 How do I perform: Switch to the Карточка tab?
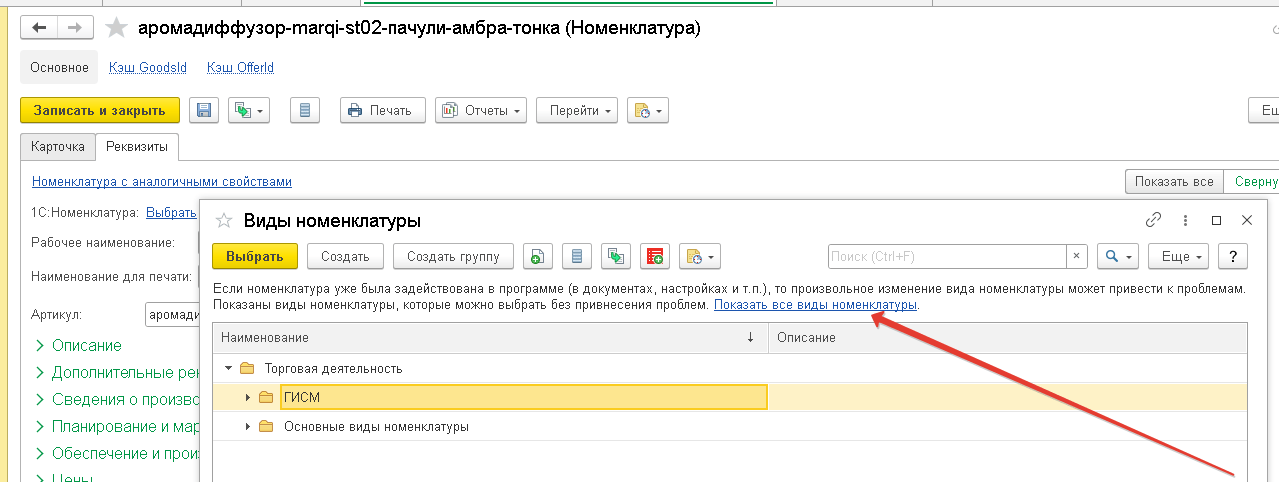point(58,147)
